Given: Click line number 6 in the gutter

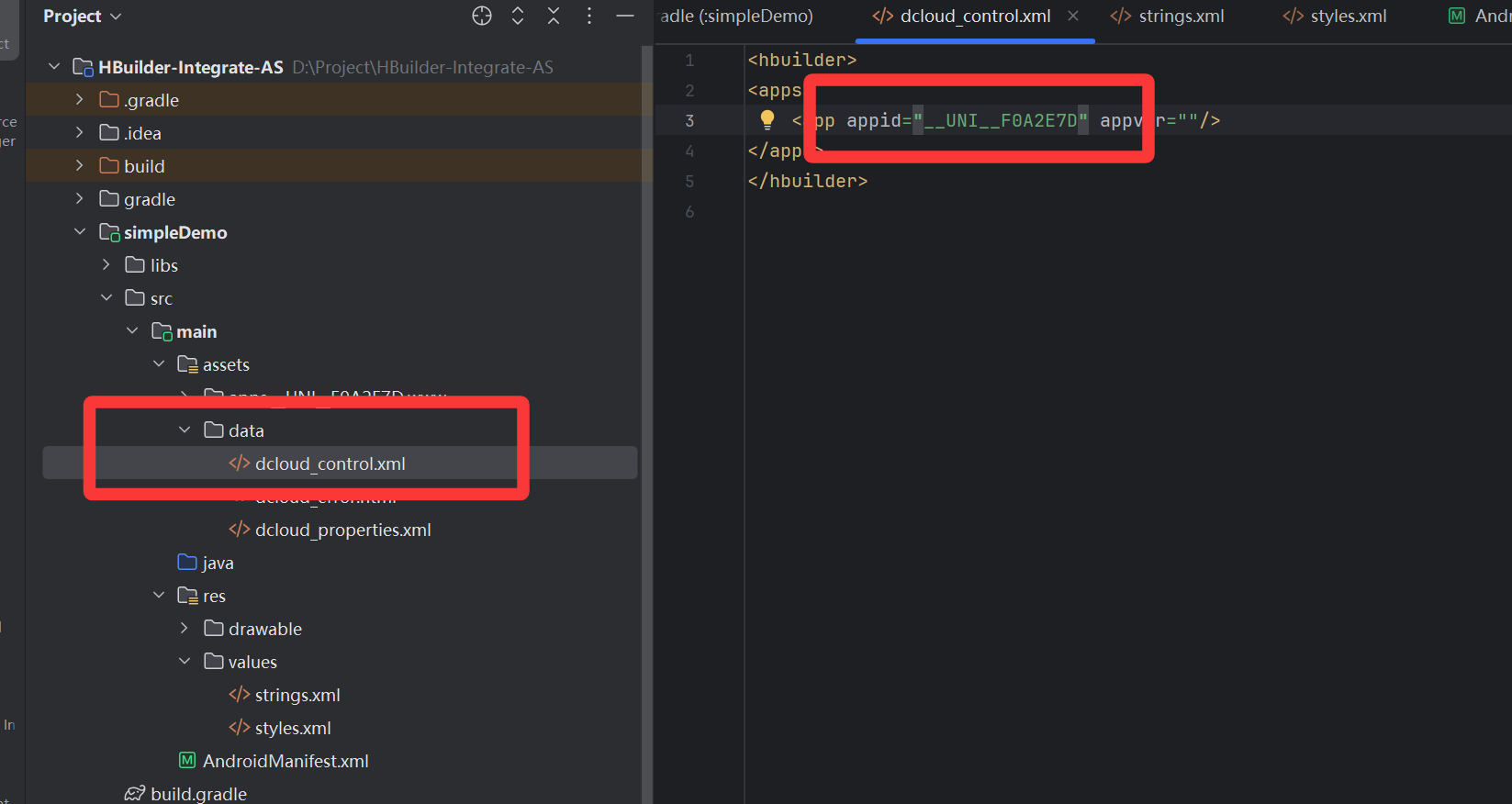Looking at the screenshot, I should click(x=689, y=211).
